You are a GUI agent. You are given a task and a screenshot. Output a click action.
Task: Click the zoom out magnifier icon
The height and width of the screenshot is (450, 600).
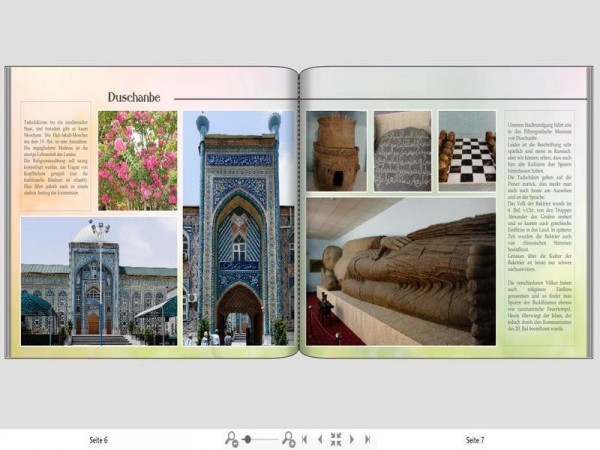point(232,439)
